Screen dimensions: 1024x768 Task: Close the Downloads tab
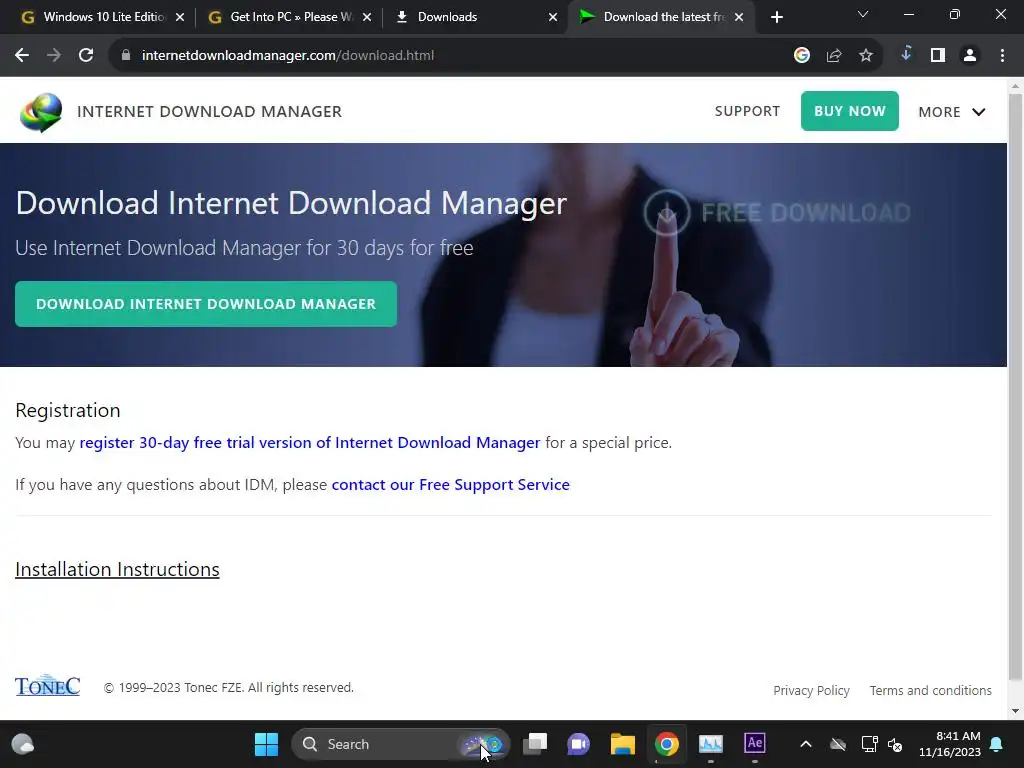tap(553, 17)
